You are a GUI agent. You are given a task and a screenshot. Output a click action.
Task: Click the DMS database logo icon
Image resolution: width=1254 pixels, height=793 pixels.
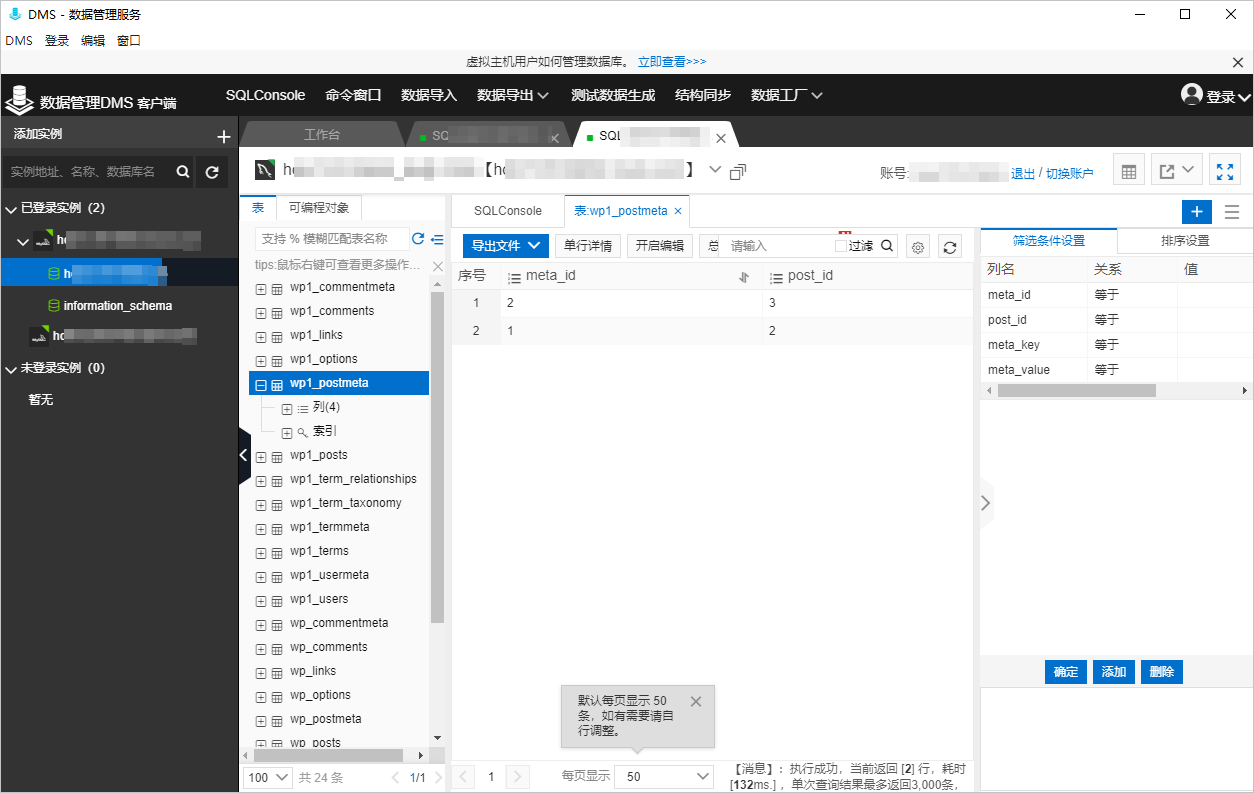click(18, 98)
